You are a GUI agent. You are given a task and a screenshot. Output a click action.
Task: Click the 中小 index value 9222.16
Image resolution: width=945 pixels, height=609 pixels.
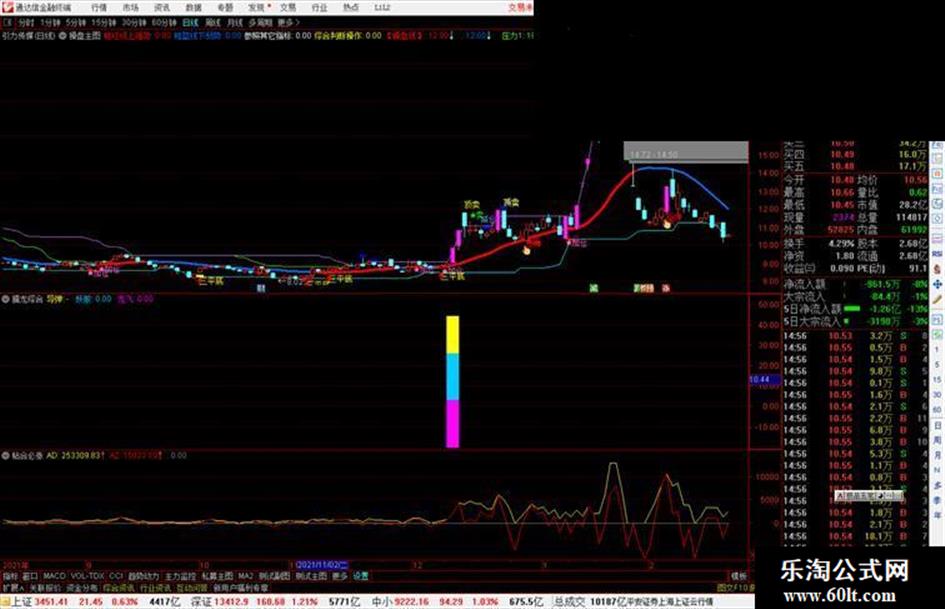(x=412, y=602)
